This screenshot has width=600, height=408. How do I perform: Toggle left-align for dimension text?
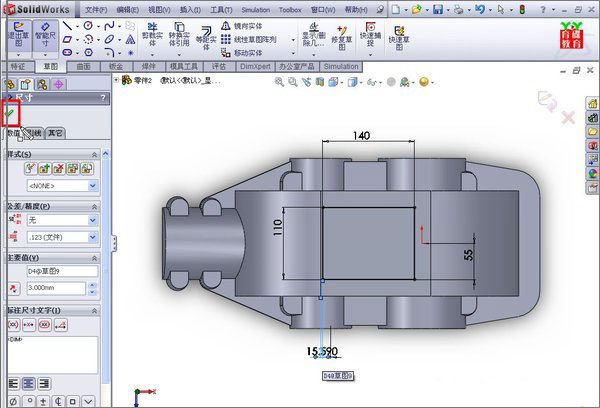[12, 382]
